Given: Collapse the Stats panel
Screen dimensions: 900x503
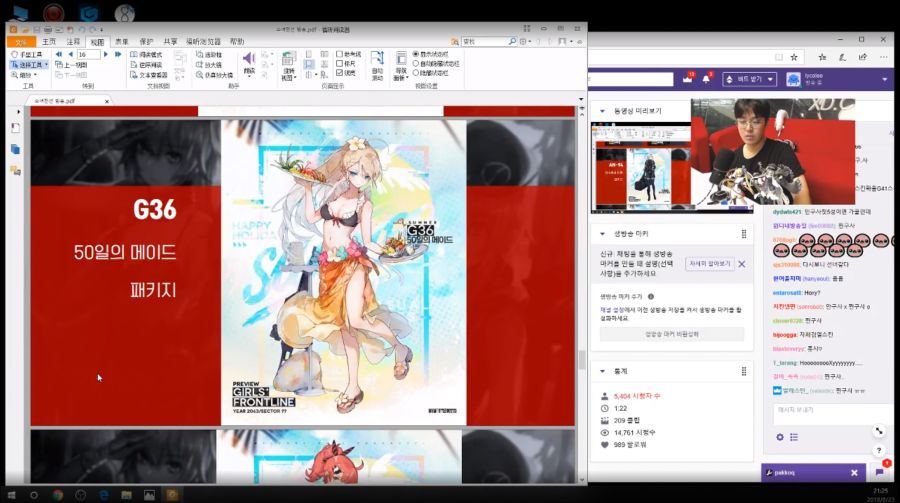Looking at the screenshot, I should pyautogui.click(x=602, y=372).
